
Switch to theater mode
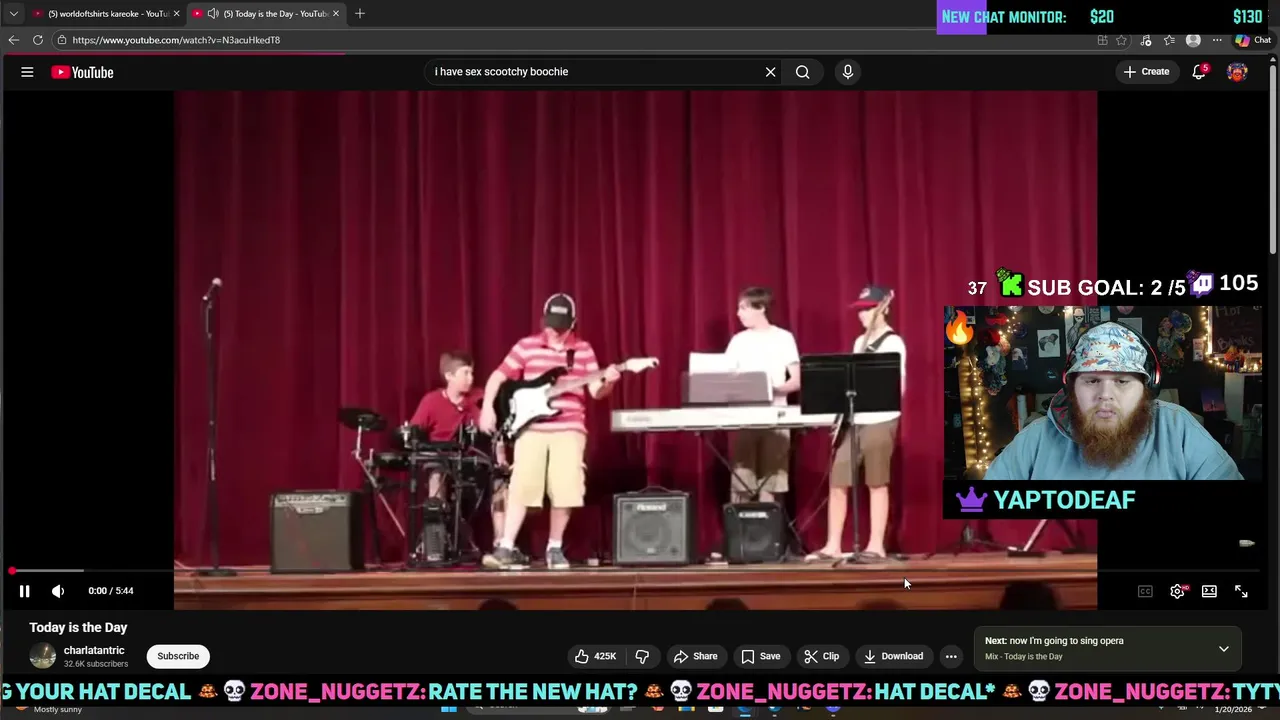tap(1209, 591)
